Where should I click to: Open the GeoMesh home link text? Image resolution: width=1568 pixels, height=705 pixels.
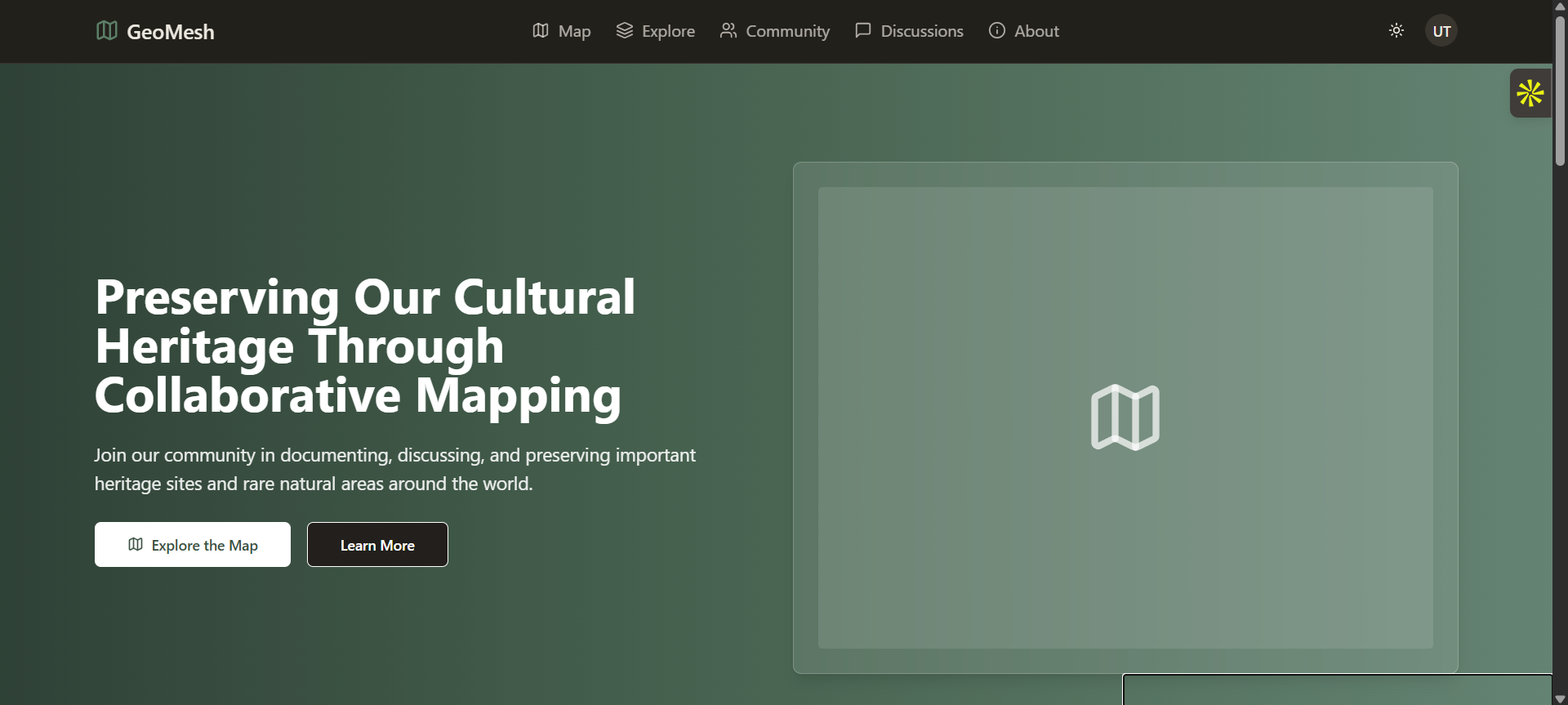[171, 32]
